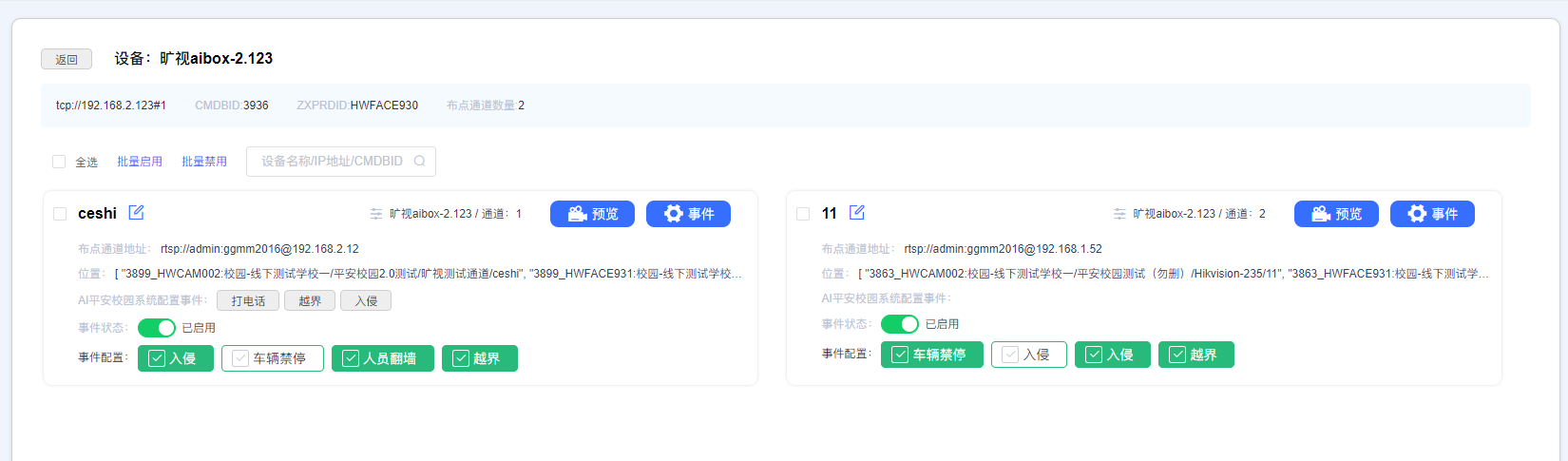Open camera preview for channel 11

1336,214
